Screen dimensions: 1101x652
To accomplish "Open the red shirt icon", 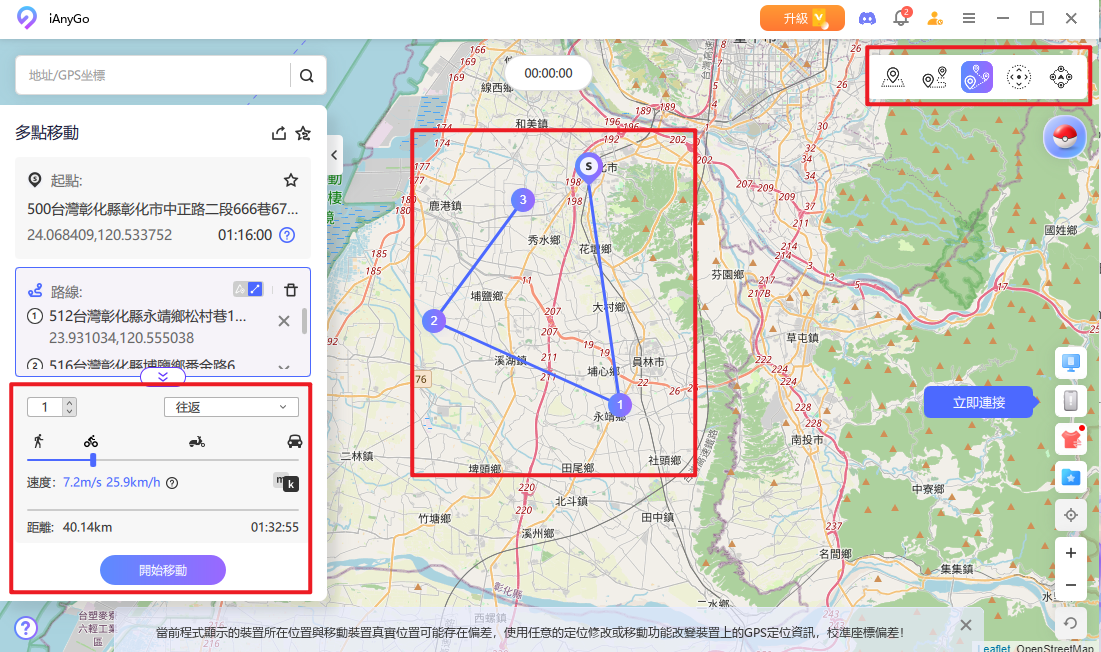I will coord(1070,439).
